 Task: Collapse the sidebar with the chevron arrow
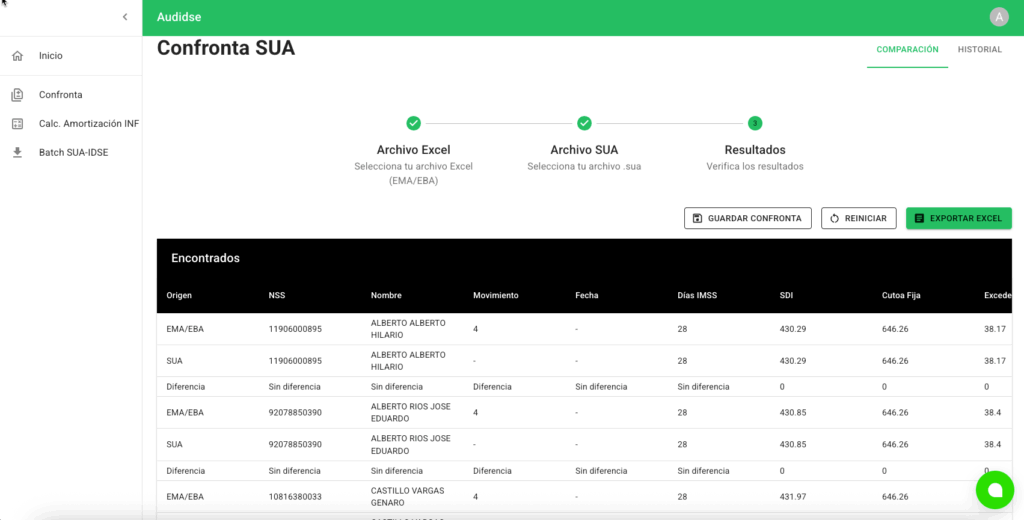(125, 17)
